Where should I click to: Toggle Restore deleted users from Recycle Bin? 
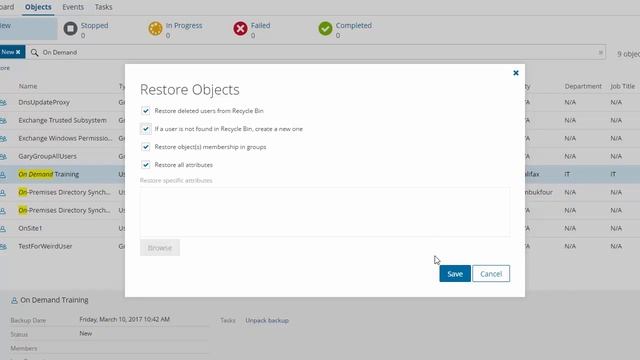pos(145,111)
